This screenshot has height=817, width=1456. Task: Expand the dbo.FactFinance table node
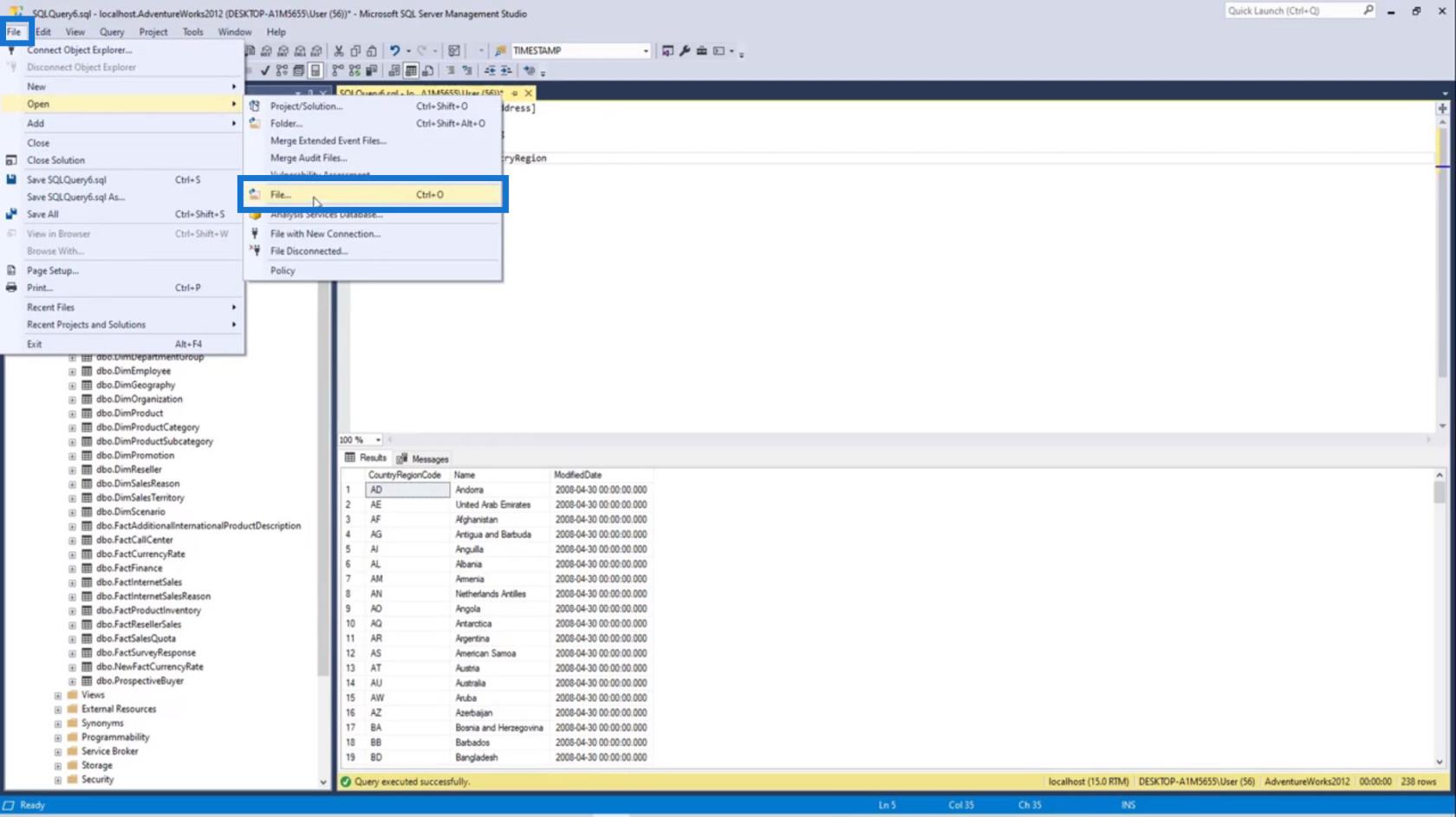(x=72, y=569)
